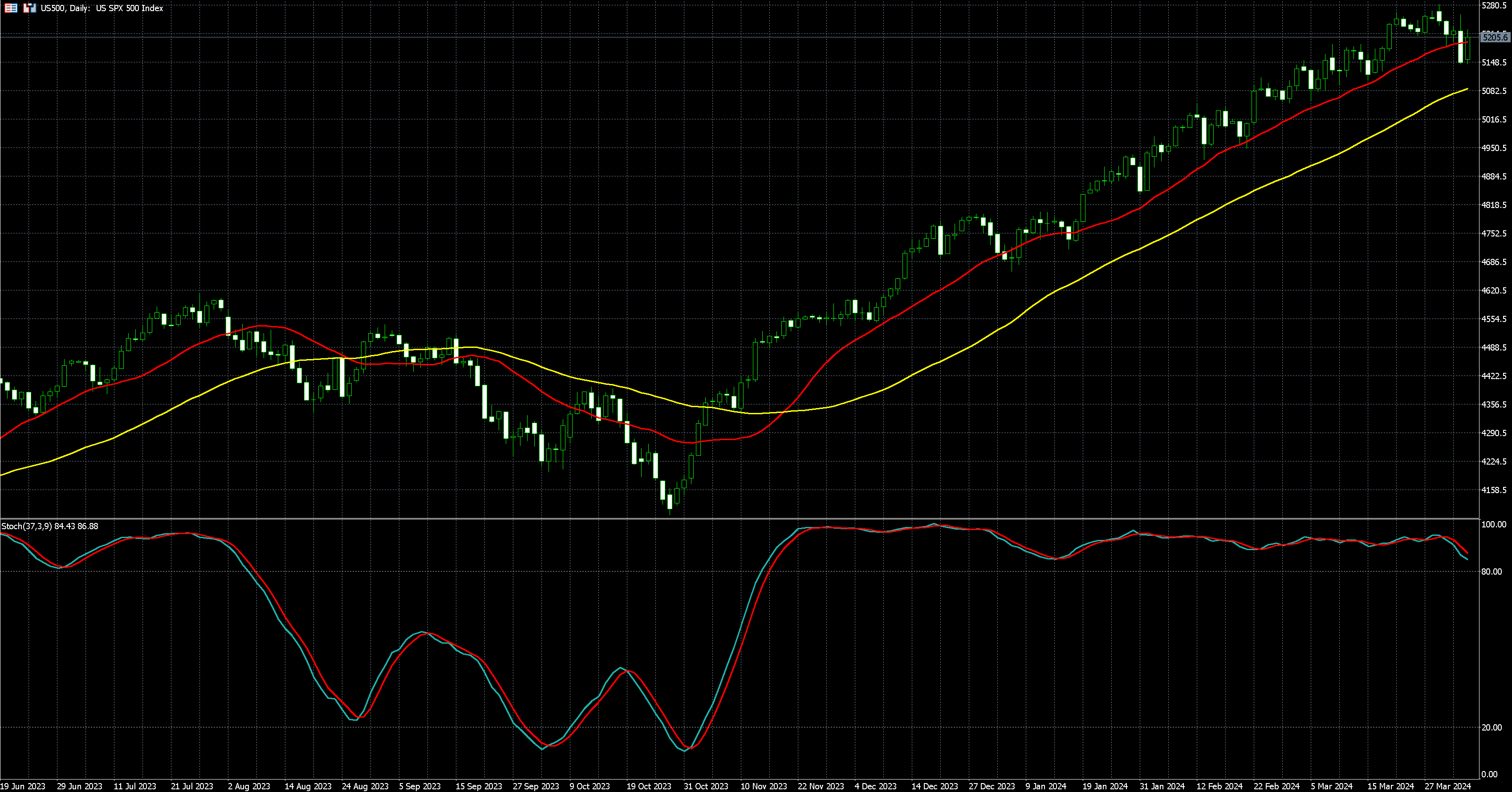This screenshot has height=792, width=1512.
Task: Select the yellow moving average line end
Action: coord(1466,89)
